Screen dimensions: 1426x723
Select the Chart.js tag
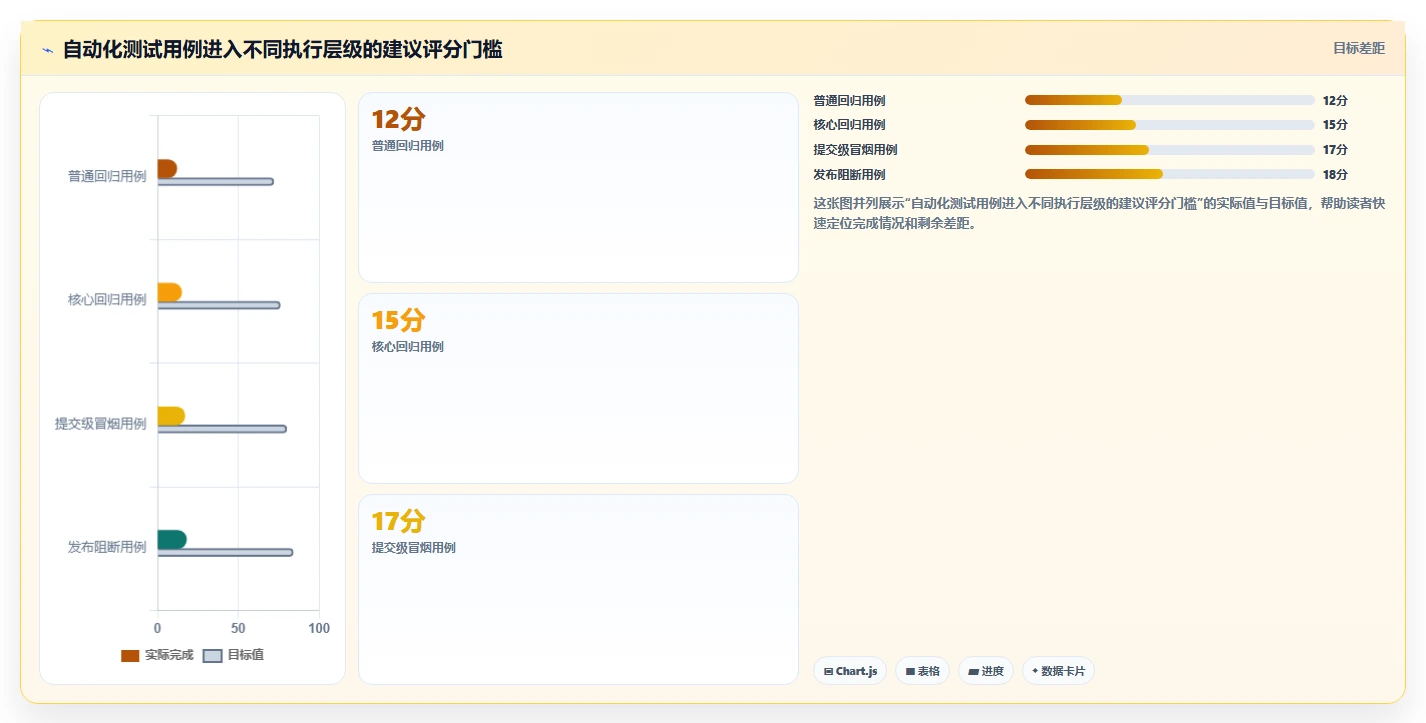[x=850, y=671]
